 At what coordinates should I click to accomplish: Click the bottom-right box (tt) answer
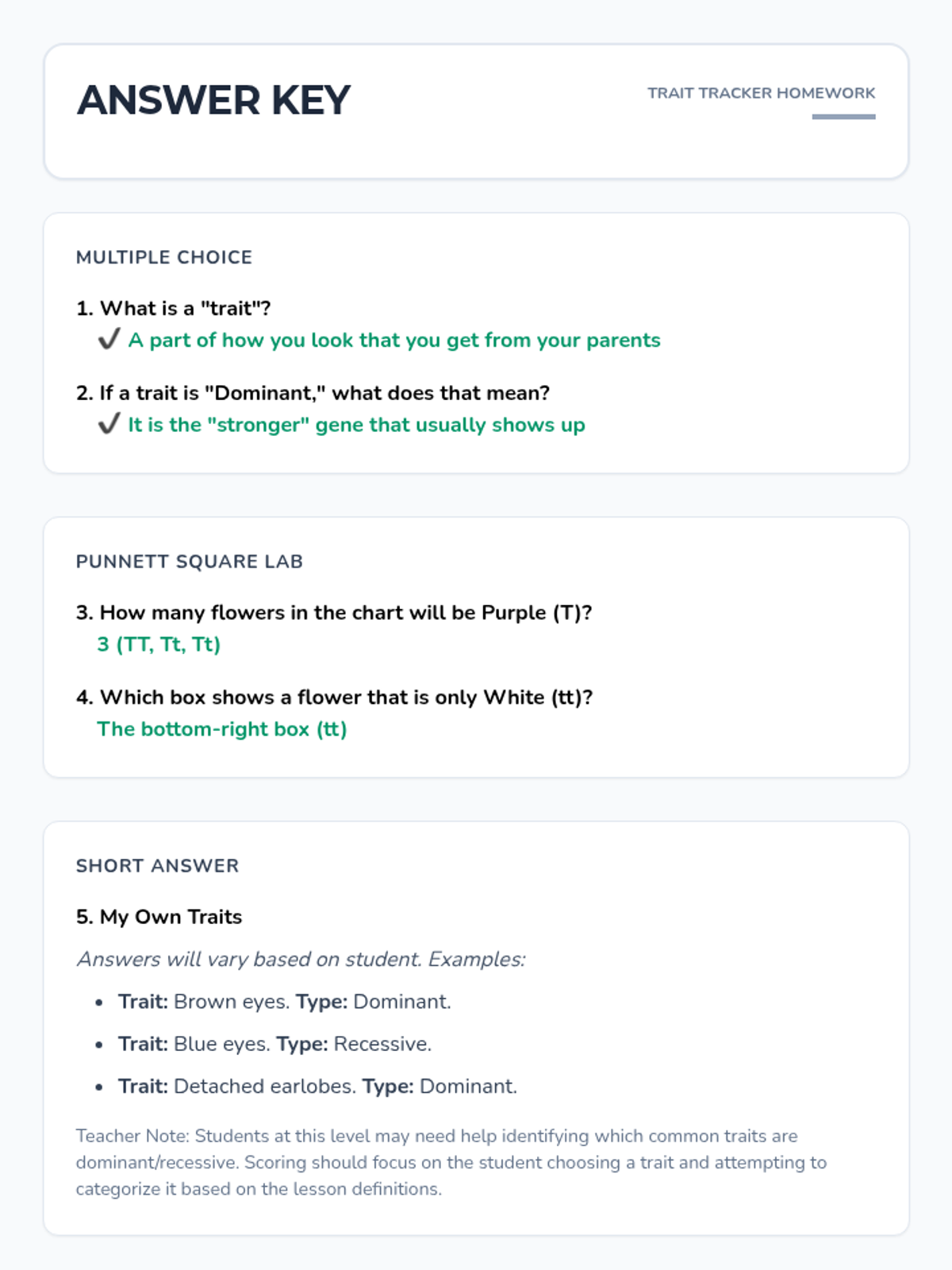click(222, 729)
